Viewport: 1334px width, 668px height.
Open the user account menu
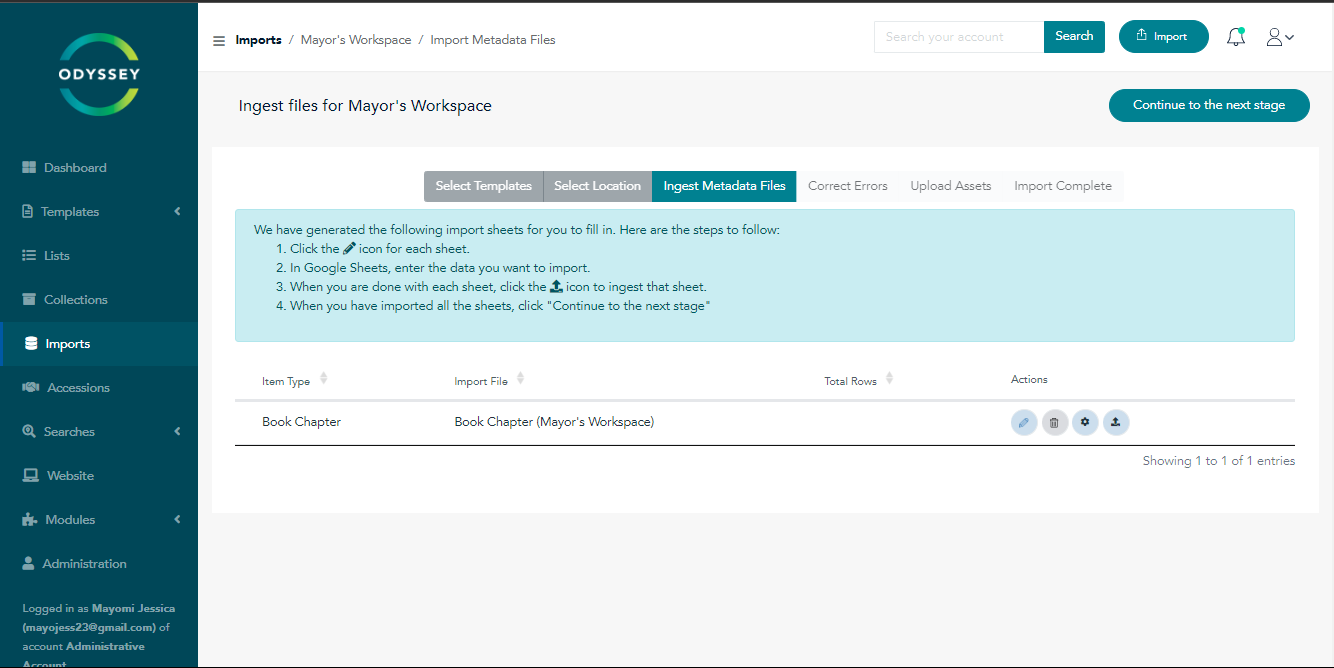[x=1280, y=37]
